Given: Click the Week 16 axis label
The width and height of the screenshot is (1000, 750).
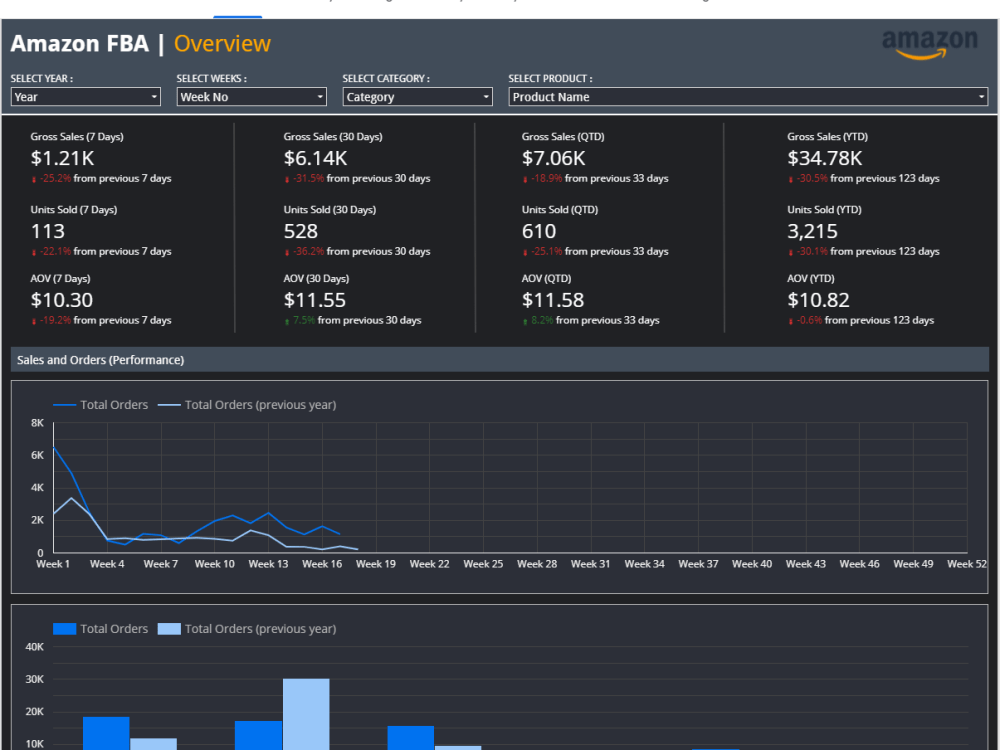Looking at the screenshot, I should point(322,564).
